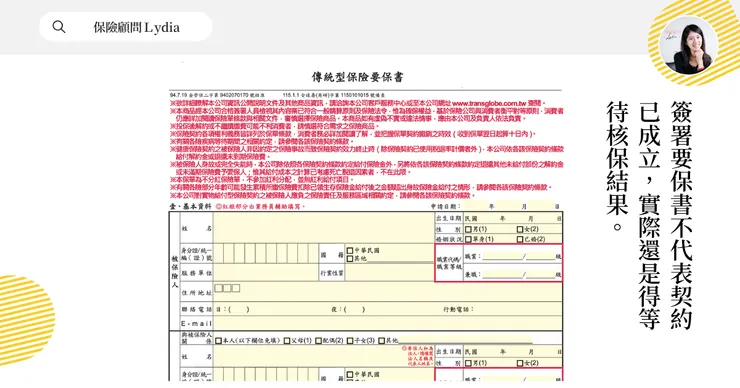The height and width of the screenshot is (388, 740).
Task: Click the first postal code box in 住所地址
Action: click(x=219, y=288)
